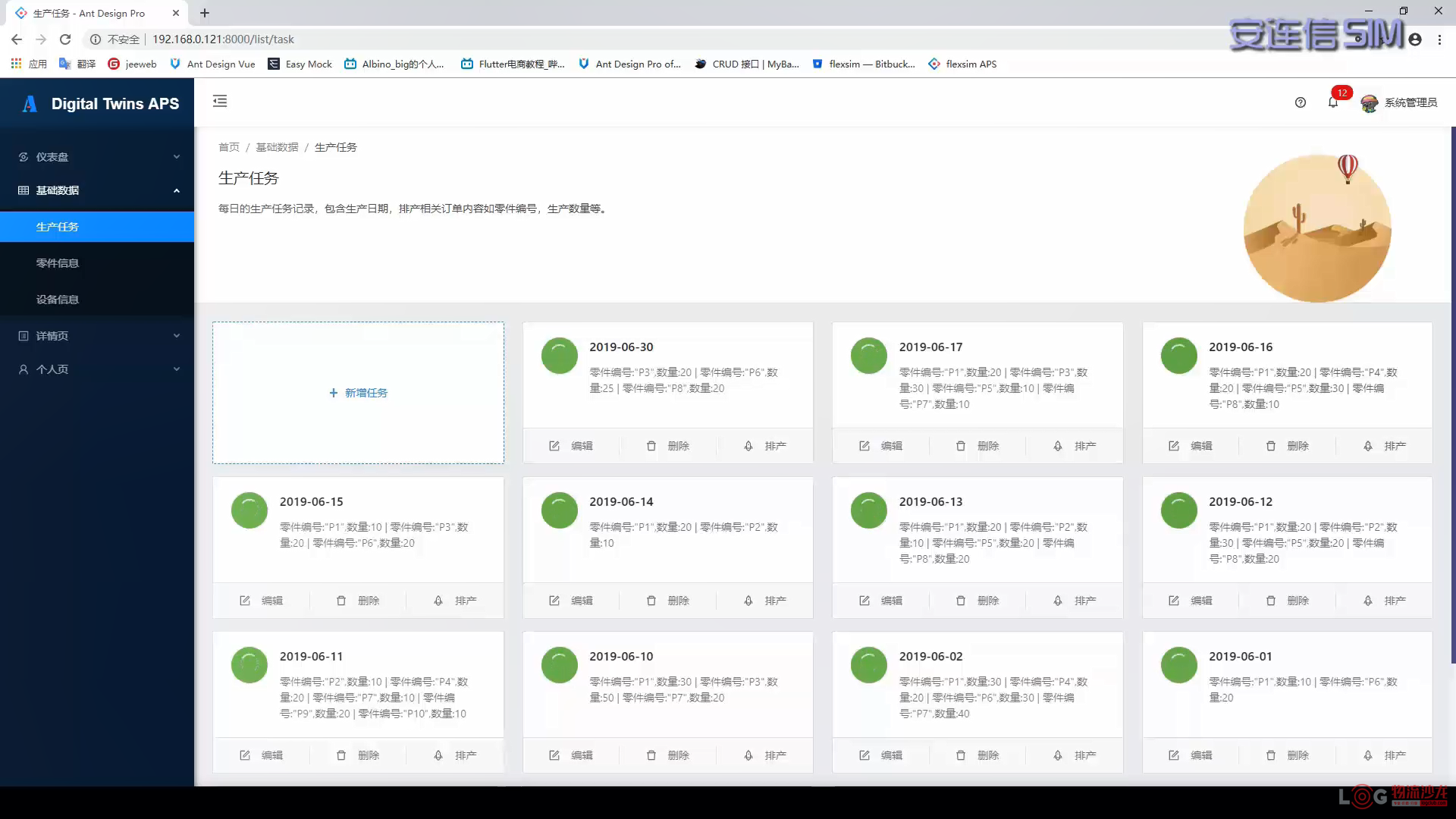Open the jeeweb bookmark
This screenshot has height=819, width=1456.
[x=133, y=64]
